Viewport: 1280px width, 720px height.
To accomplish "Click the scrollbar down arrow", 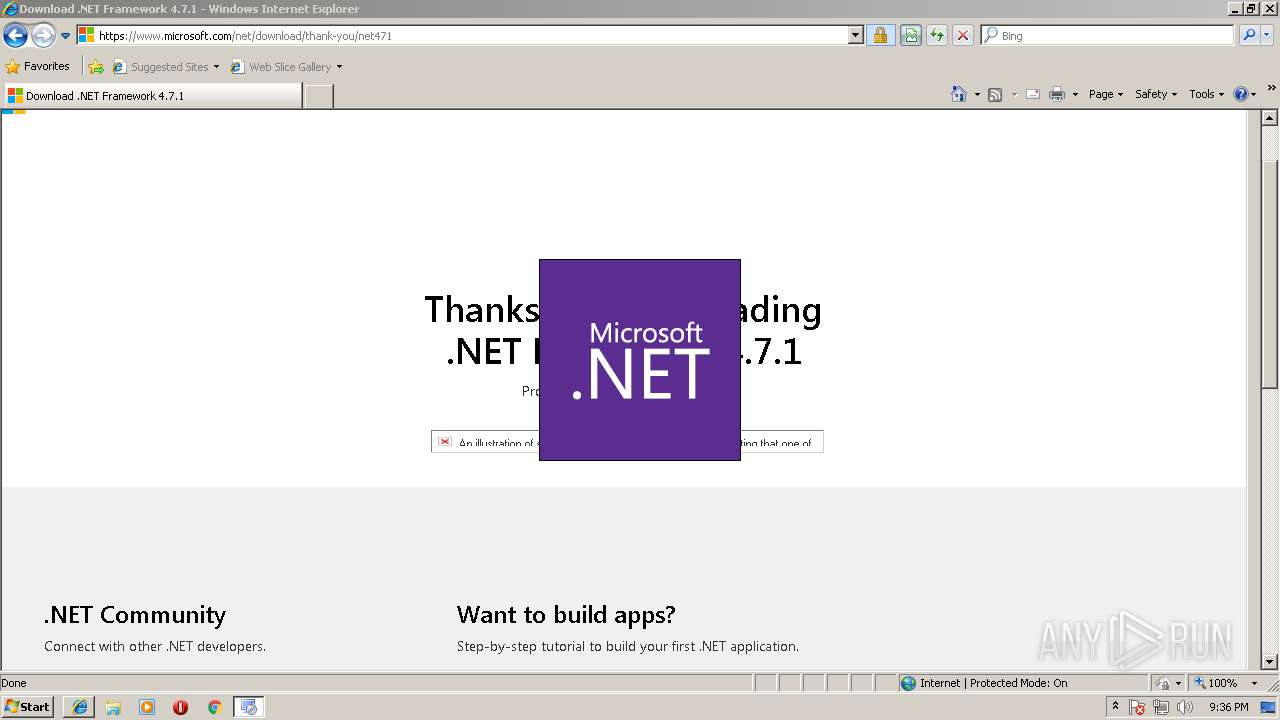I will pyautogui.click(x=1270, y=661).
